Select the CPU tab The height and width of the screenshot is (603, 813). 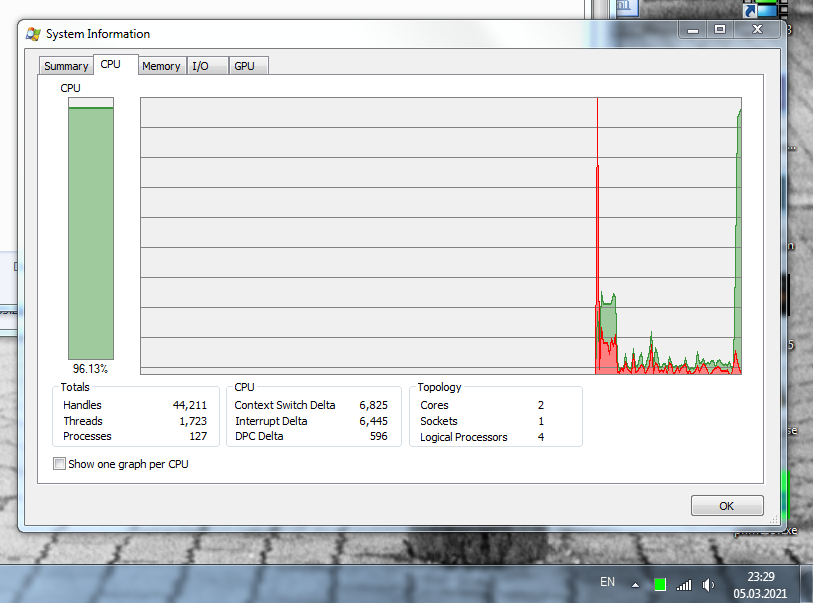tap(116, 64)
